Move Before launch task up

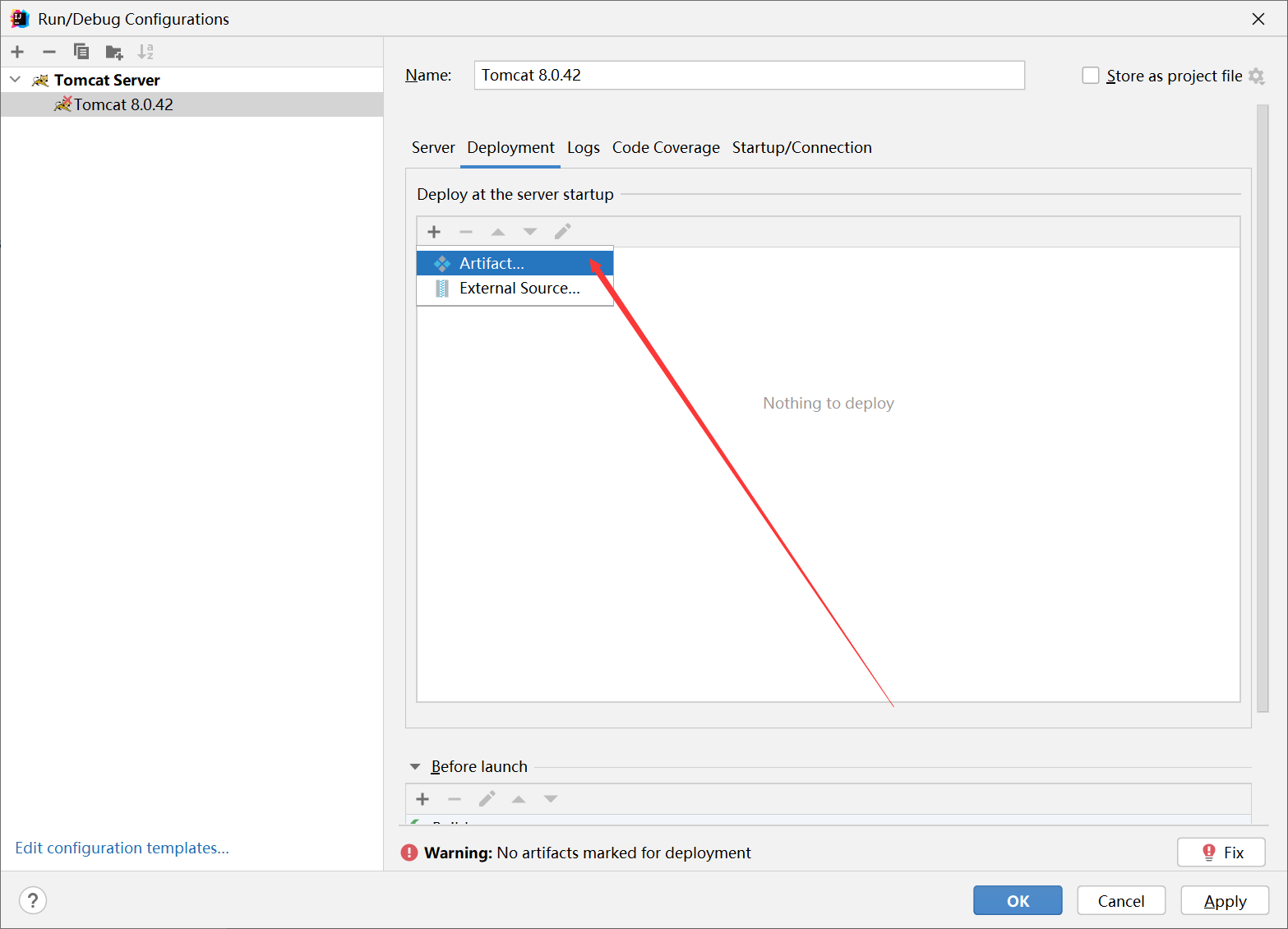click(519, 799)
